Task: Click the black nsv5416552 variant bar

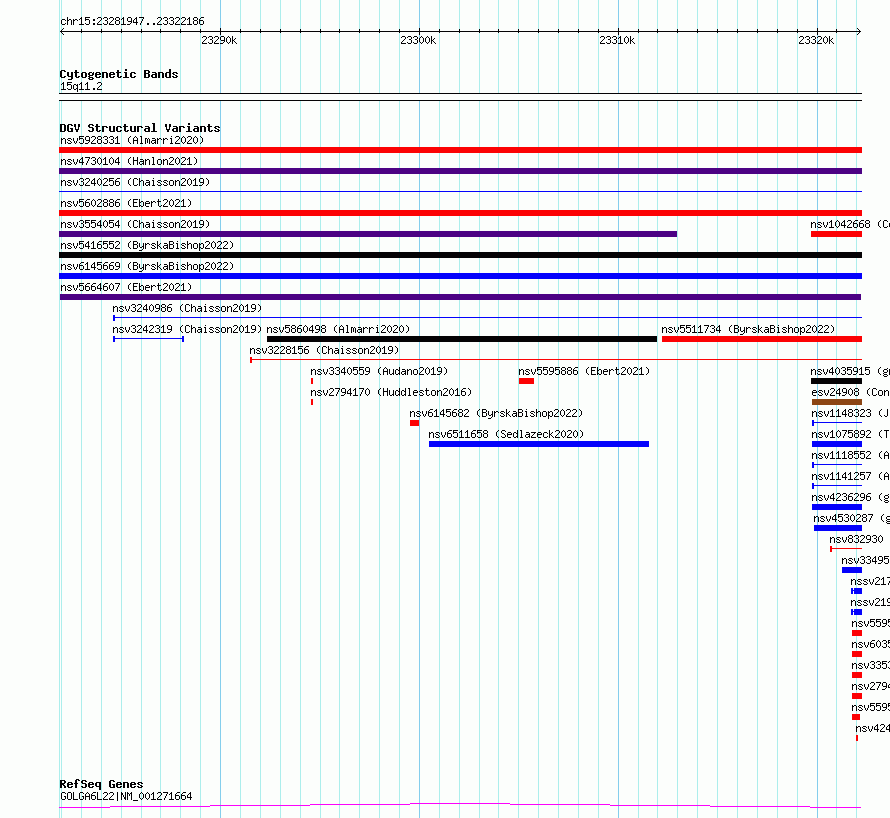Action: pyautogui.click(x=460, y=255)
